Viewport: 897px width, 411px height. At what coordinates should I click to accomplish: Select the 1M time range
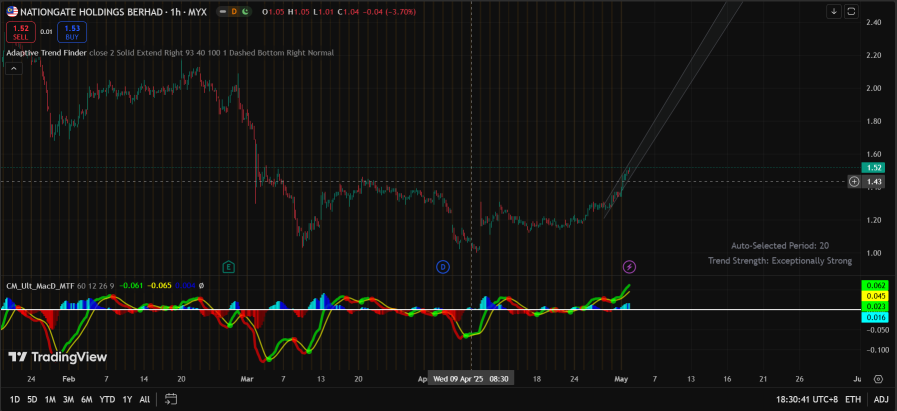click(x=50, y=399)
